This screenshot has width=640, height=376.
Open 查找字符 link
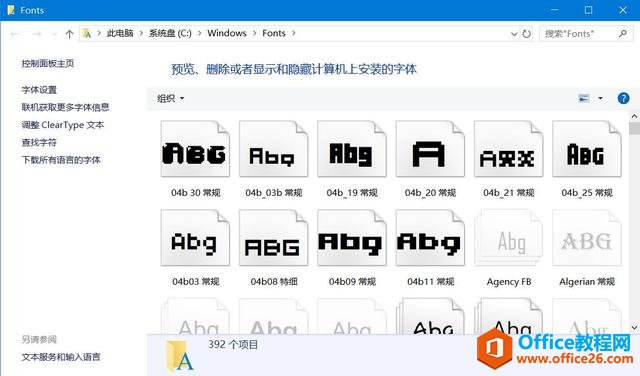pos(39,142)
